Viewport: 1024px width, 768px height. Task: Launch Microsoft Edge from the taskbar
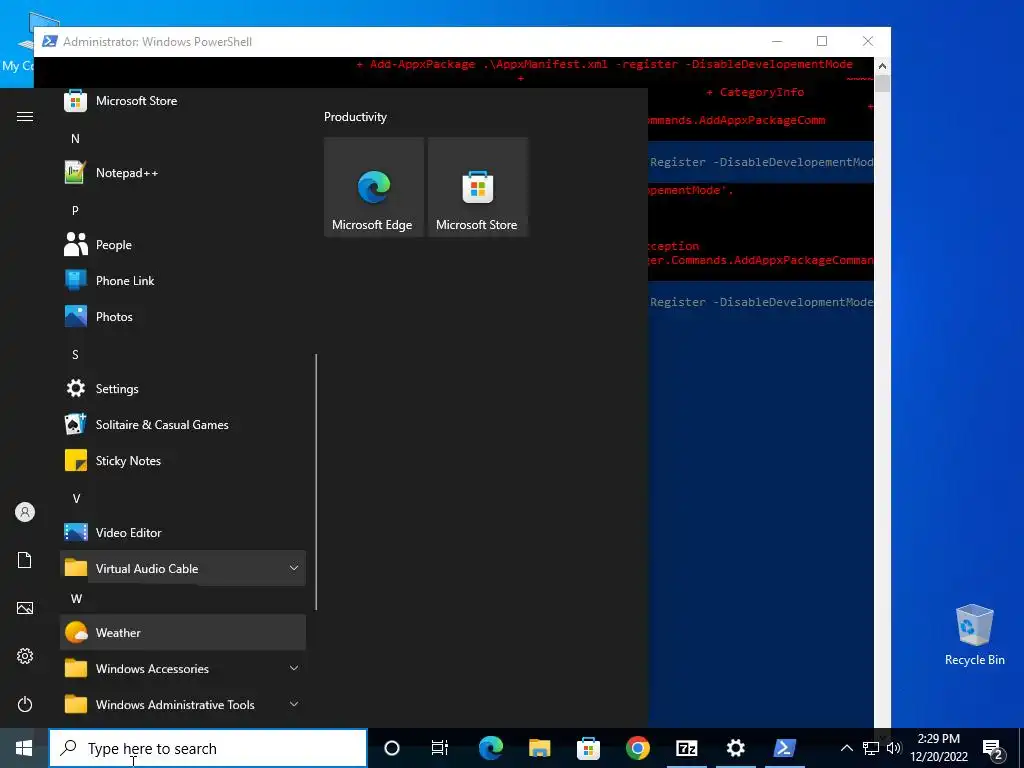coord(490,748)
